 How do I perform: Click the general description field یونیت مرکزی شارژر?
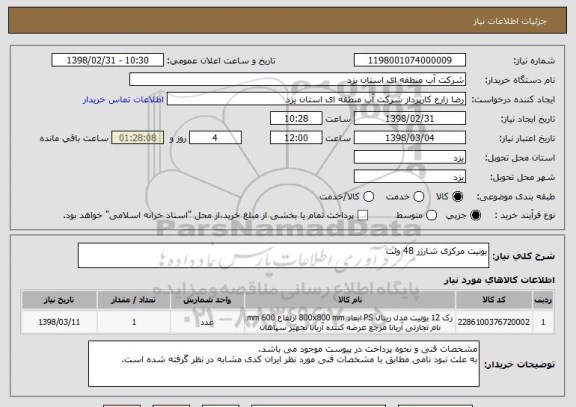click(283, 255)
